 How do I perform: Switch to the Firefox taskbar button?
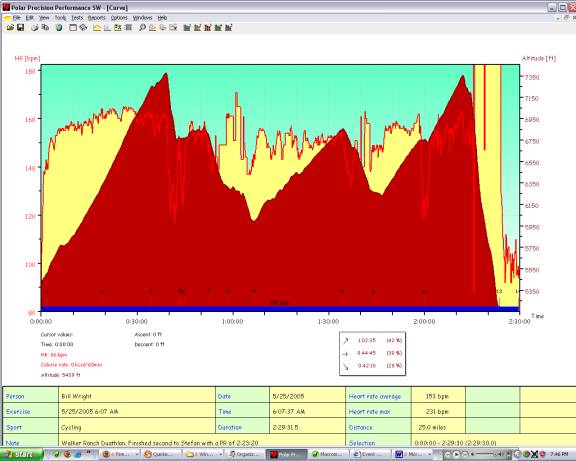click(120, 454)
